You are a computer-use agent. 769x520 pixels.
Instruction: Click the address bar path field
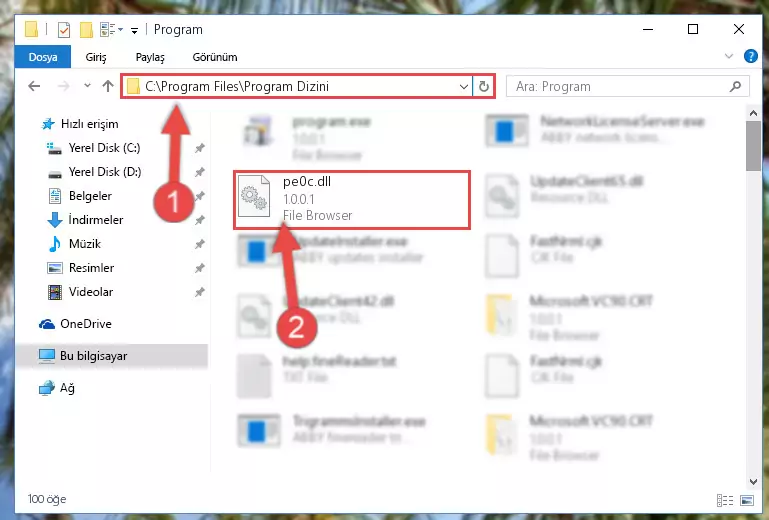point(297,86)
